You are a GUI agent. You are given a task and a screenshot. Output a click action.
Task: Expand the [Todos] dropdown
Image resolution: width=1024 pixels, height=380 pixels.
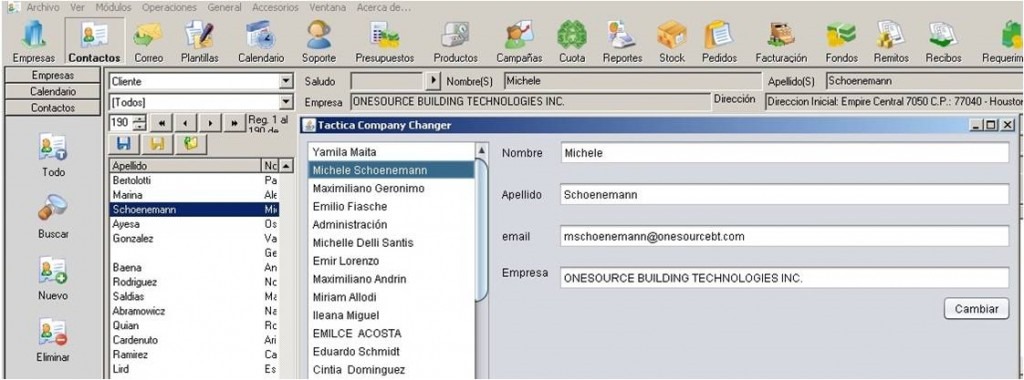click(285, 103)
